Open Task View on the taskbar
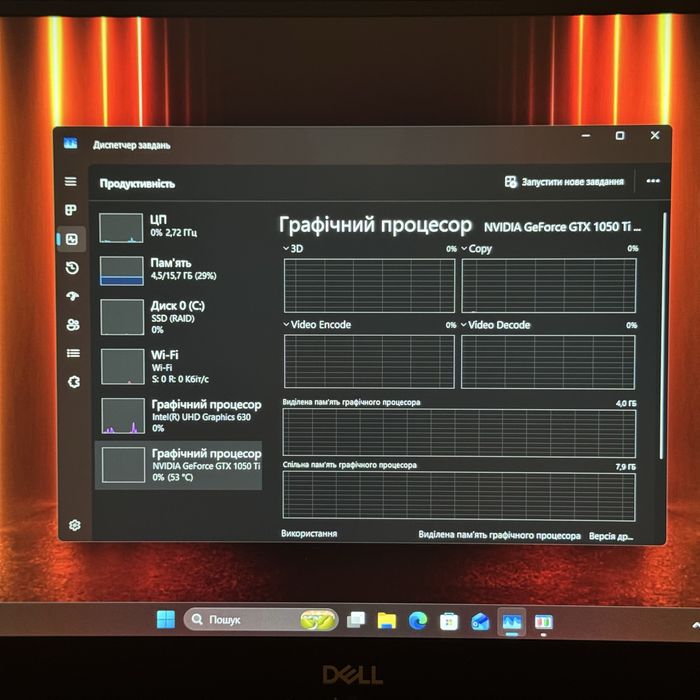This screenshot has height=700, width=700. (x=356, y=620)
